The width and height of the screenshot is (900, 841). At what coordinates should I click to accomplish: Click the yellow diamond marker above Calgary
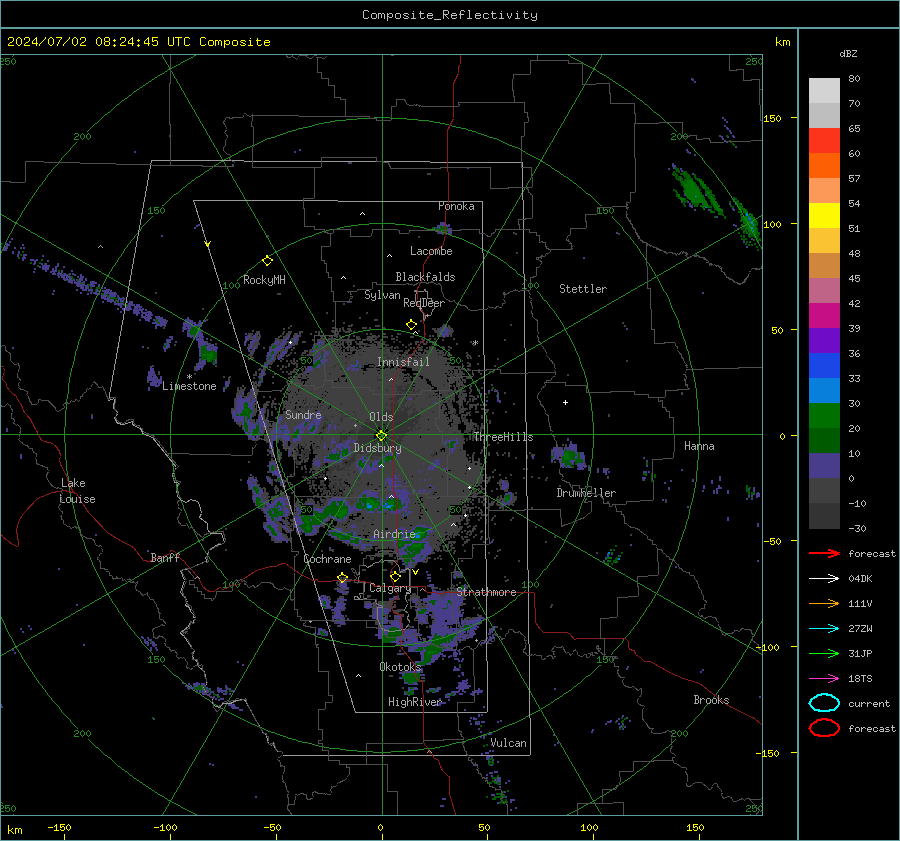[x=395, y=576]
